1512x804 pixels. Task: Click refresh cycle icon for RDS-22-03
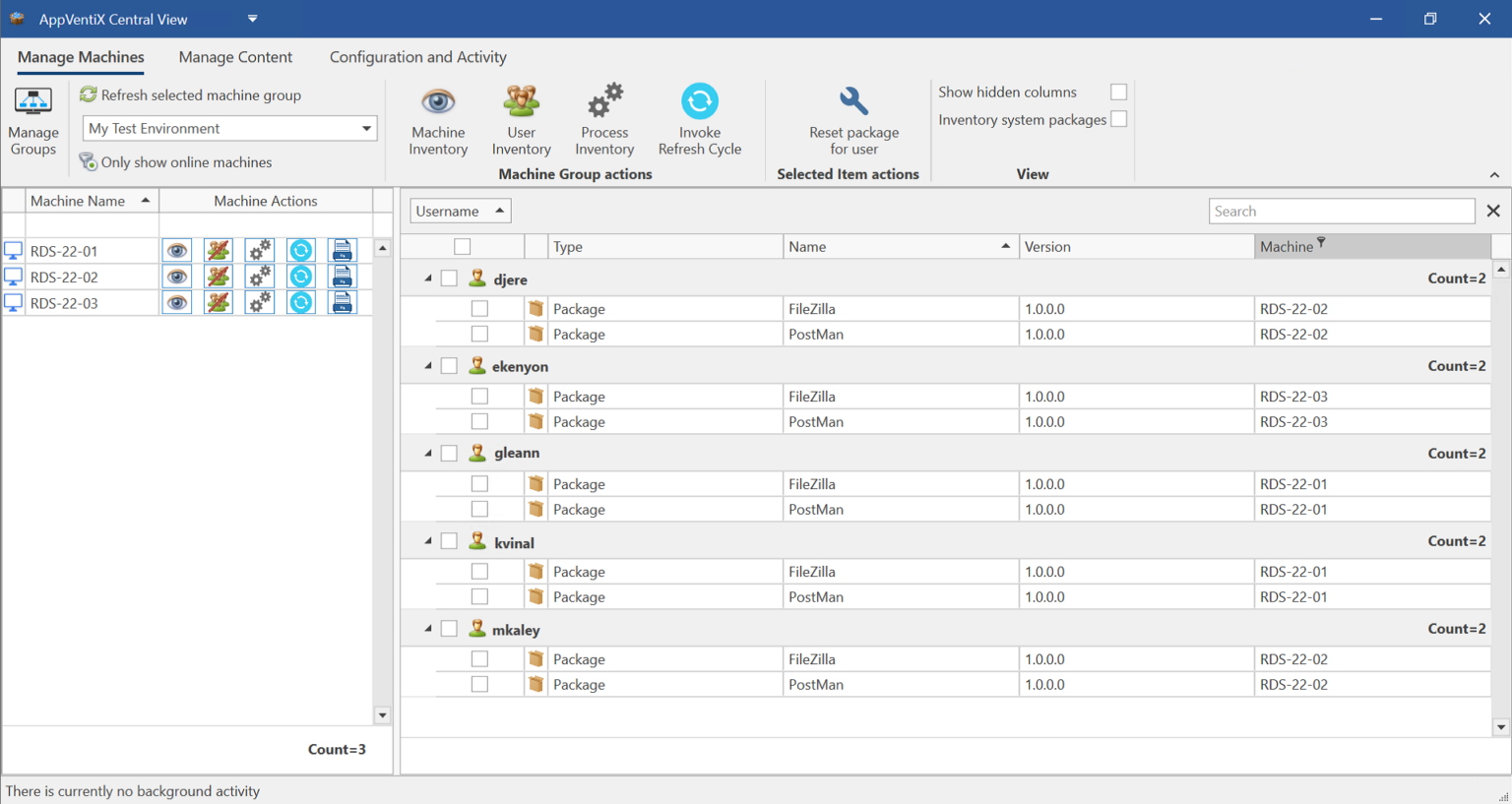(x=301, y=303)
